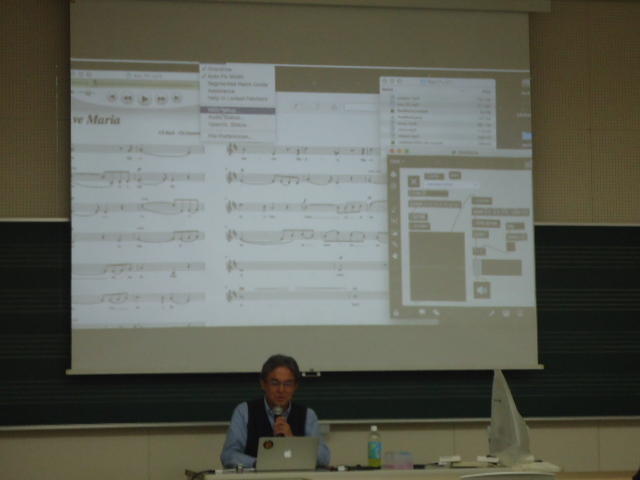640x480 pixels.
Task: Select the highlighted entry in the open menu
Action: tap(238, 111)
